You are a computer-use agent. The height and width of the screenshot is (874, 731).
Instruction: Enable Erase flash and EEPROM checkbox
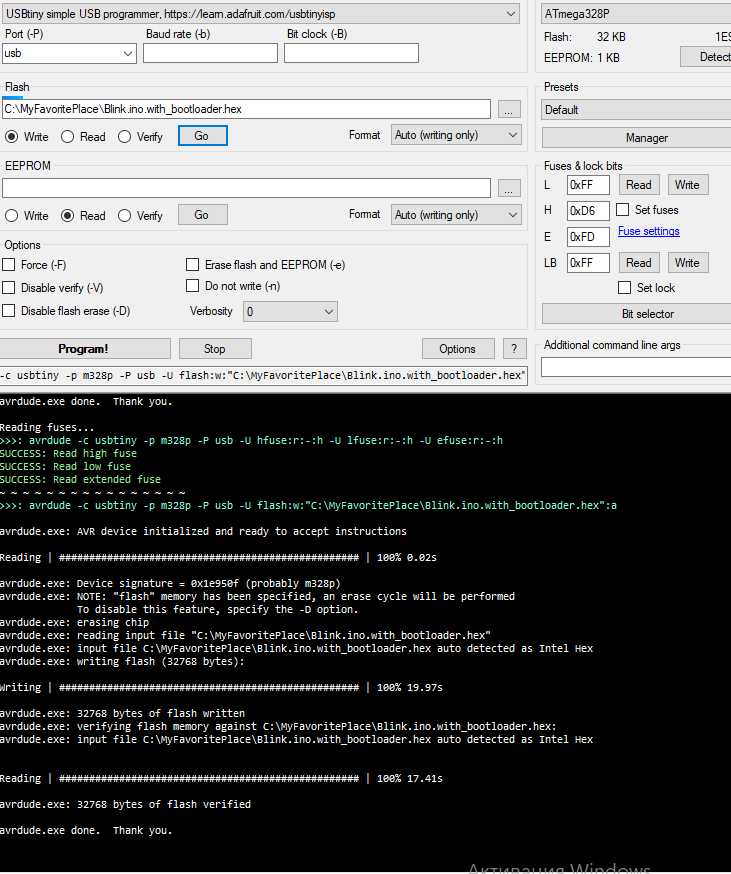[193, 265]
